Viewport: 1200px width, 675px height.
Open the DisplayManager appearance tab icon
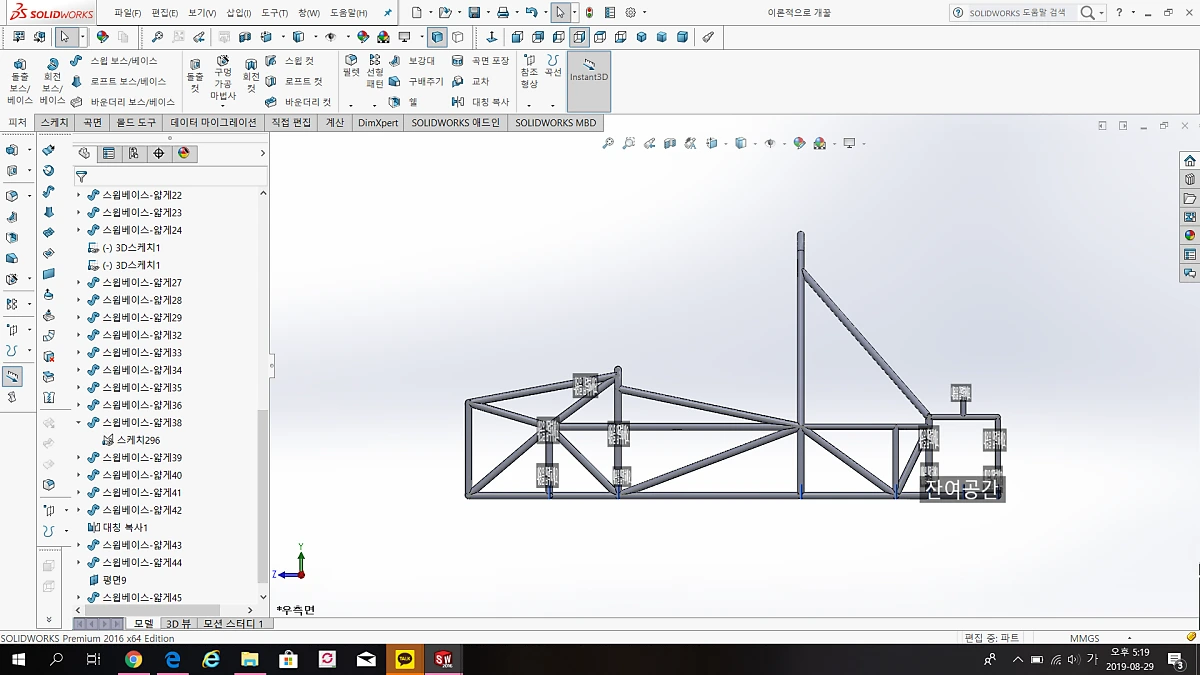184,154
